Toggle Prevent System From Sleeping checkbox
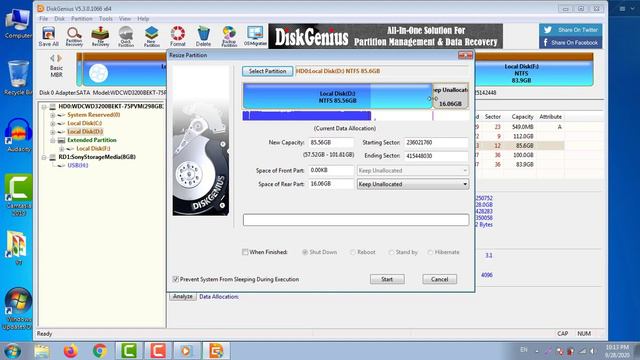Screen dimensions: 640x360 [x=176, y=279]
